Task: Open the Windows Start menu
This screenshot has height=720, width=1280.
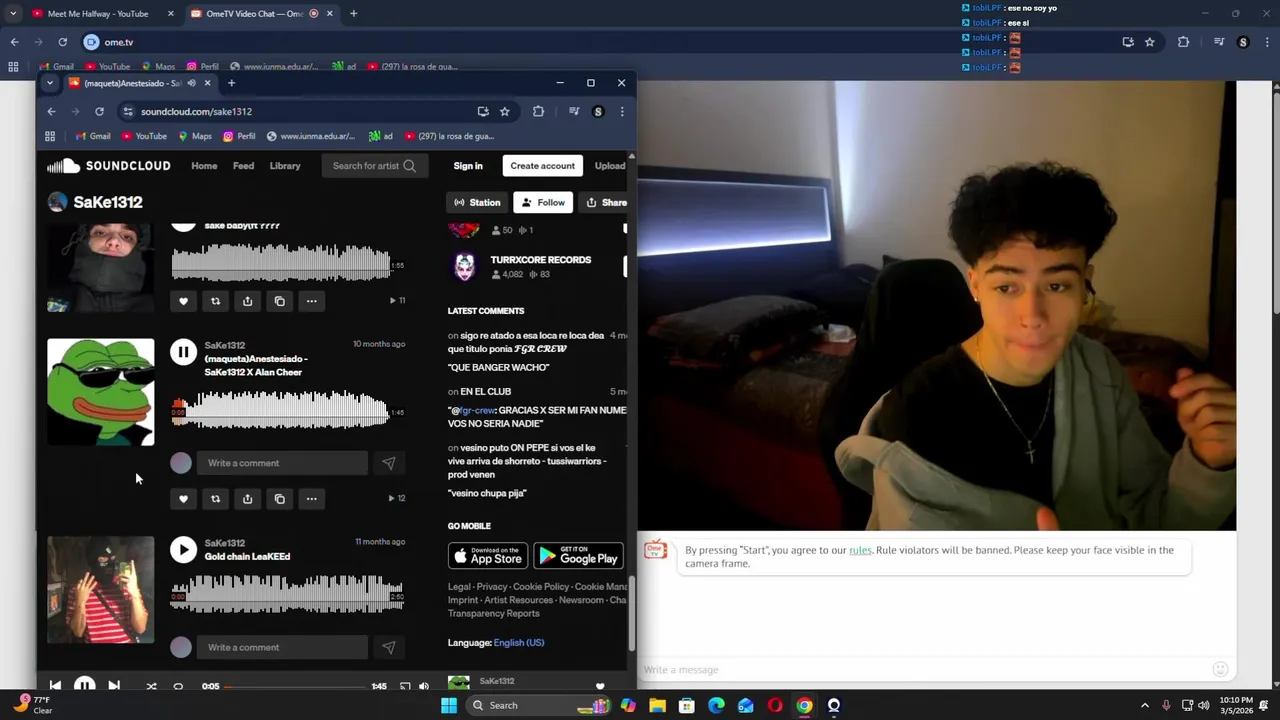Action: tap(449, 705)
